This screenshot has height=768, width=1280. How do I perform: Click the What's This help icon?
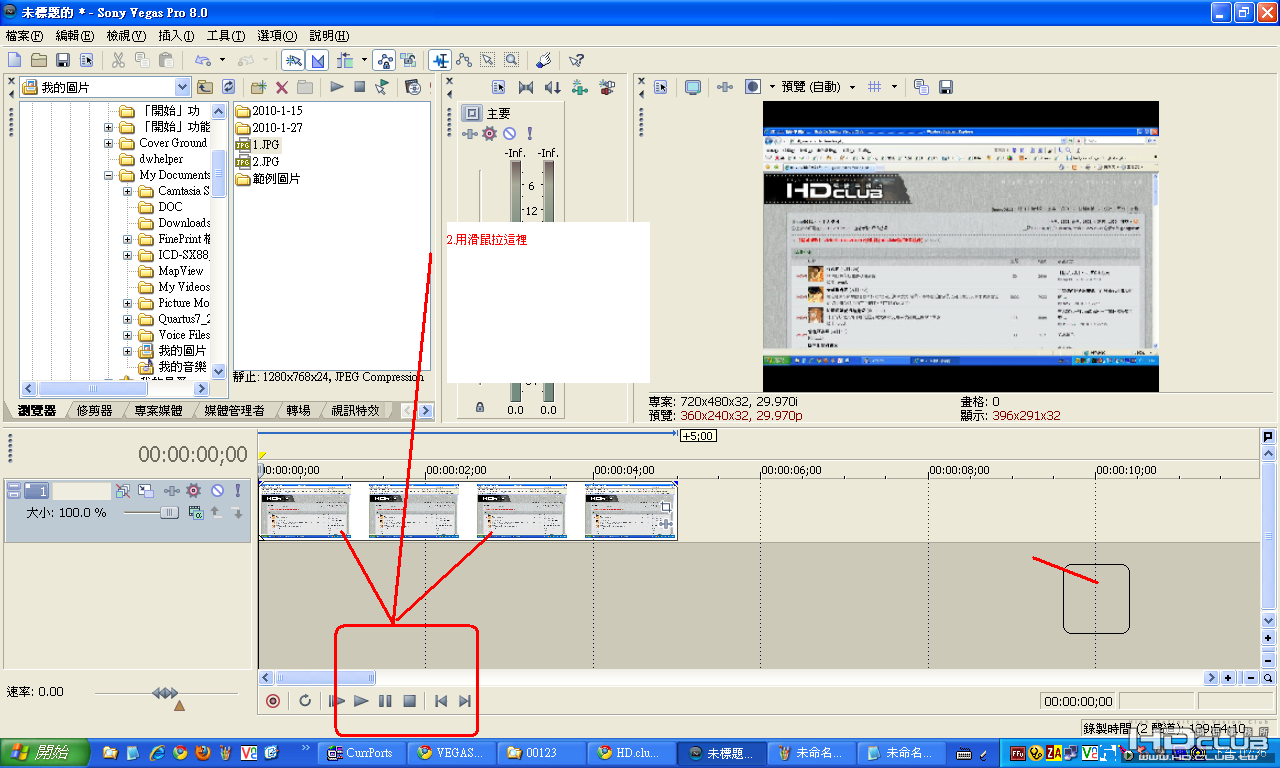(x=576, y=60)
